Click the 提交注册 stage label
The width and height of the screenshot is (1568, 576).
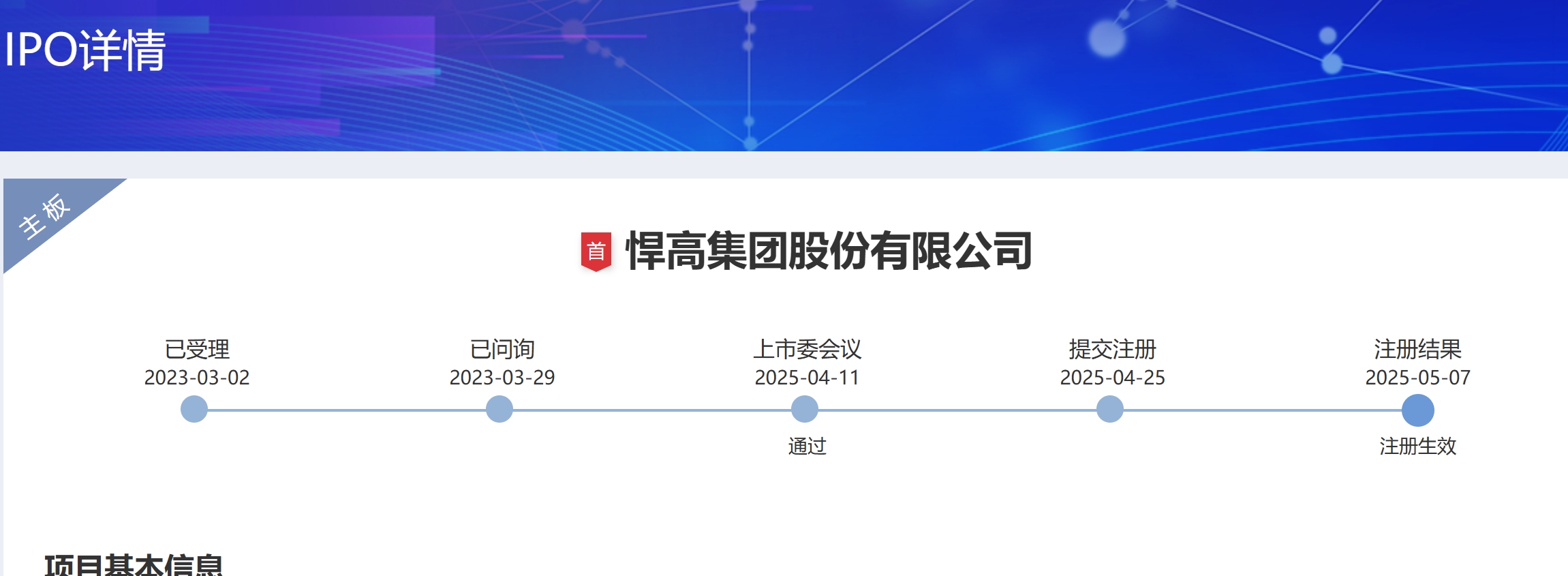[x=1113, y=349]
